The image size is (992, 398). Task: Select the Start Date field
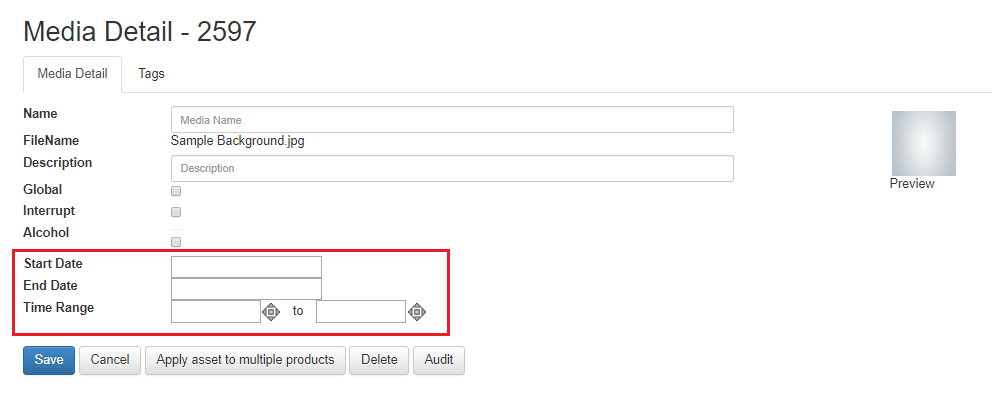246,267
